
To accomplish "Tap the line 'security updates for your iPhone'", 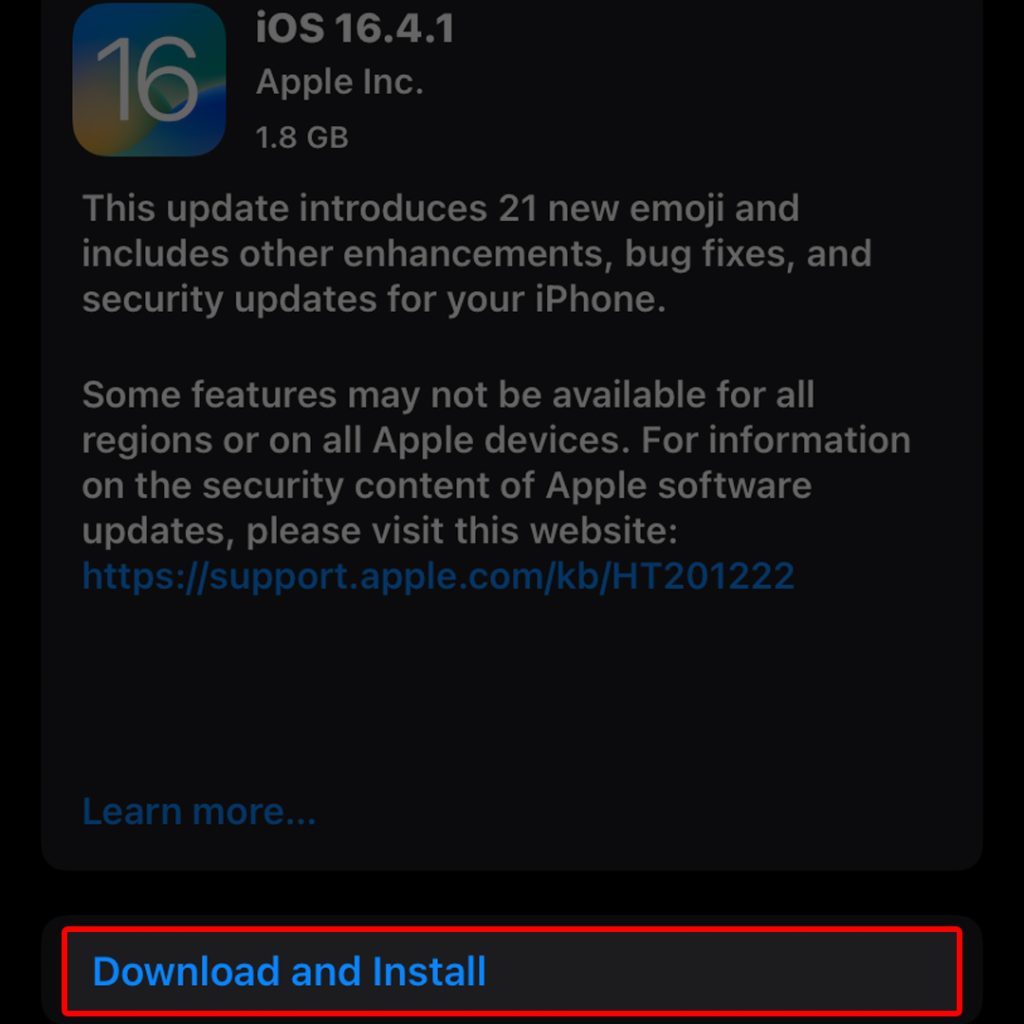I will (x=374, y=300).
